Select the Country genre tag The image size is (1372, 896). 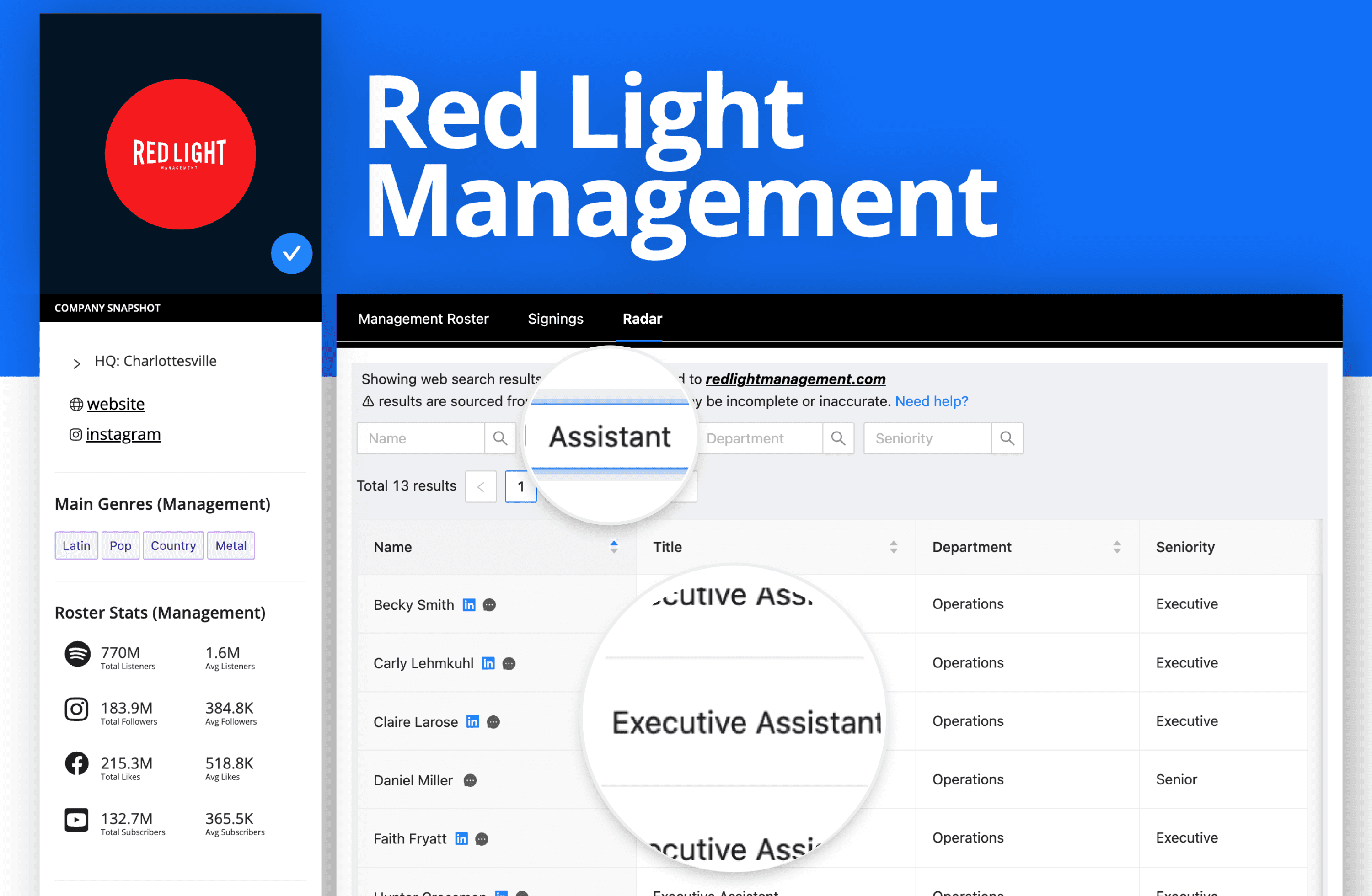pos(172,545)
